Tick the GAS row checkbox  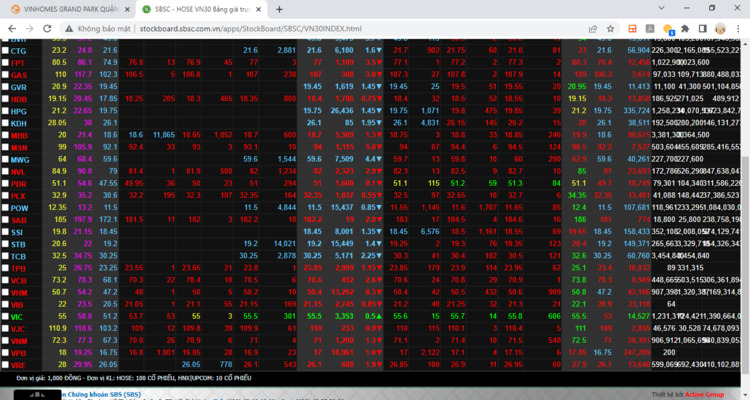click(x=5, y=75)
